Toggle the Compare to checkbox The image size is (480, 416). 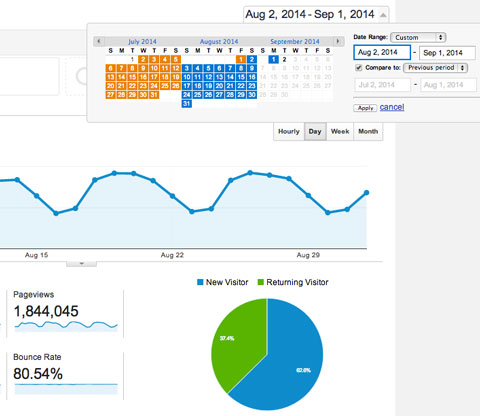359,68
